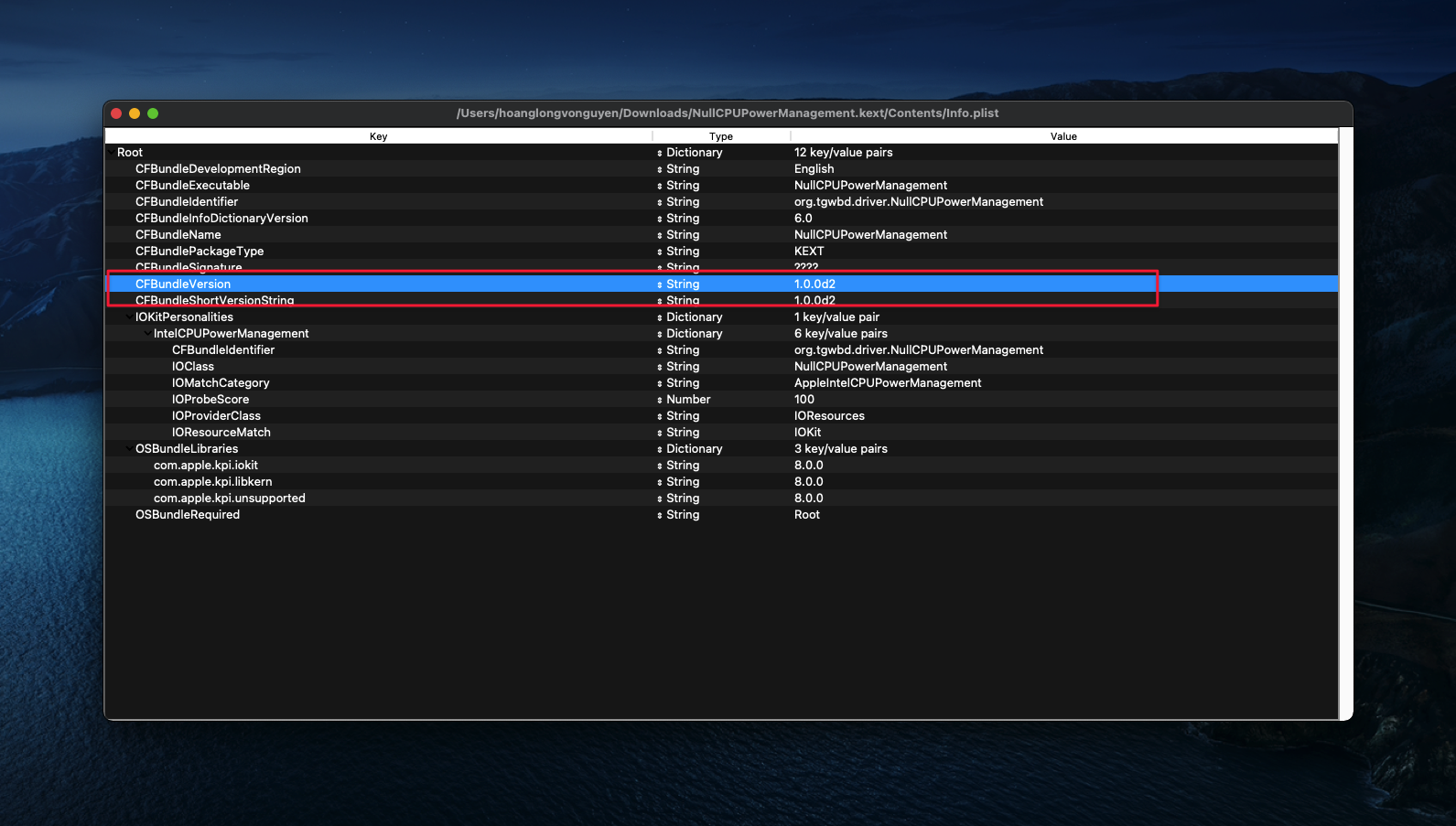Screen dimensions: 1456x826
Task: Click the Key column header
Action: click(378, 136)
